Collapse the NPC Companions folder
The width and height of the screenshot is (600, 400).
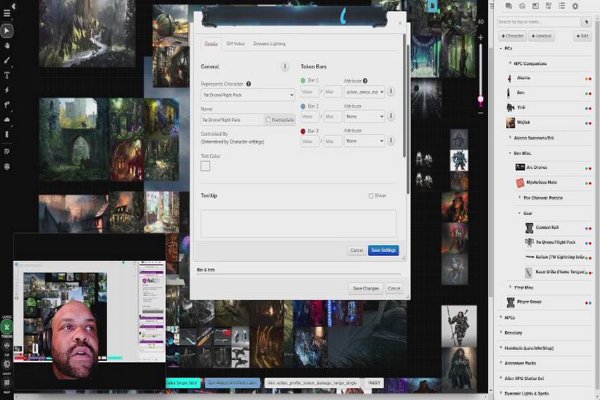(x=510, y=64)
